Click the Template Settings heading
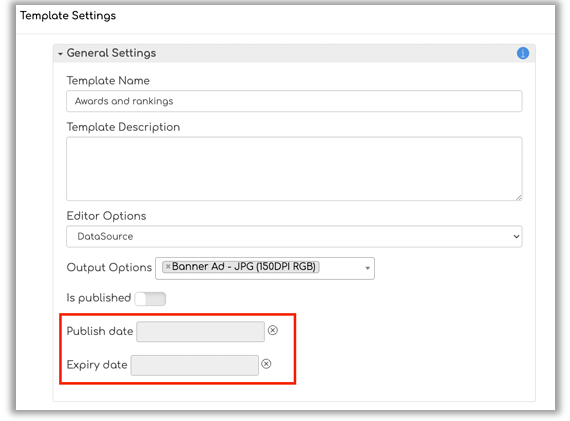The height and width of the screenshot is (421, 570). tap(68, 16)
